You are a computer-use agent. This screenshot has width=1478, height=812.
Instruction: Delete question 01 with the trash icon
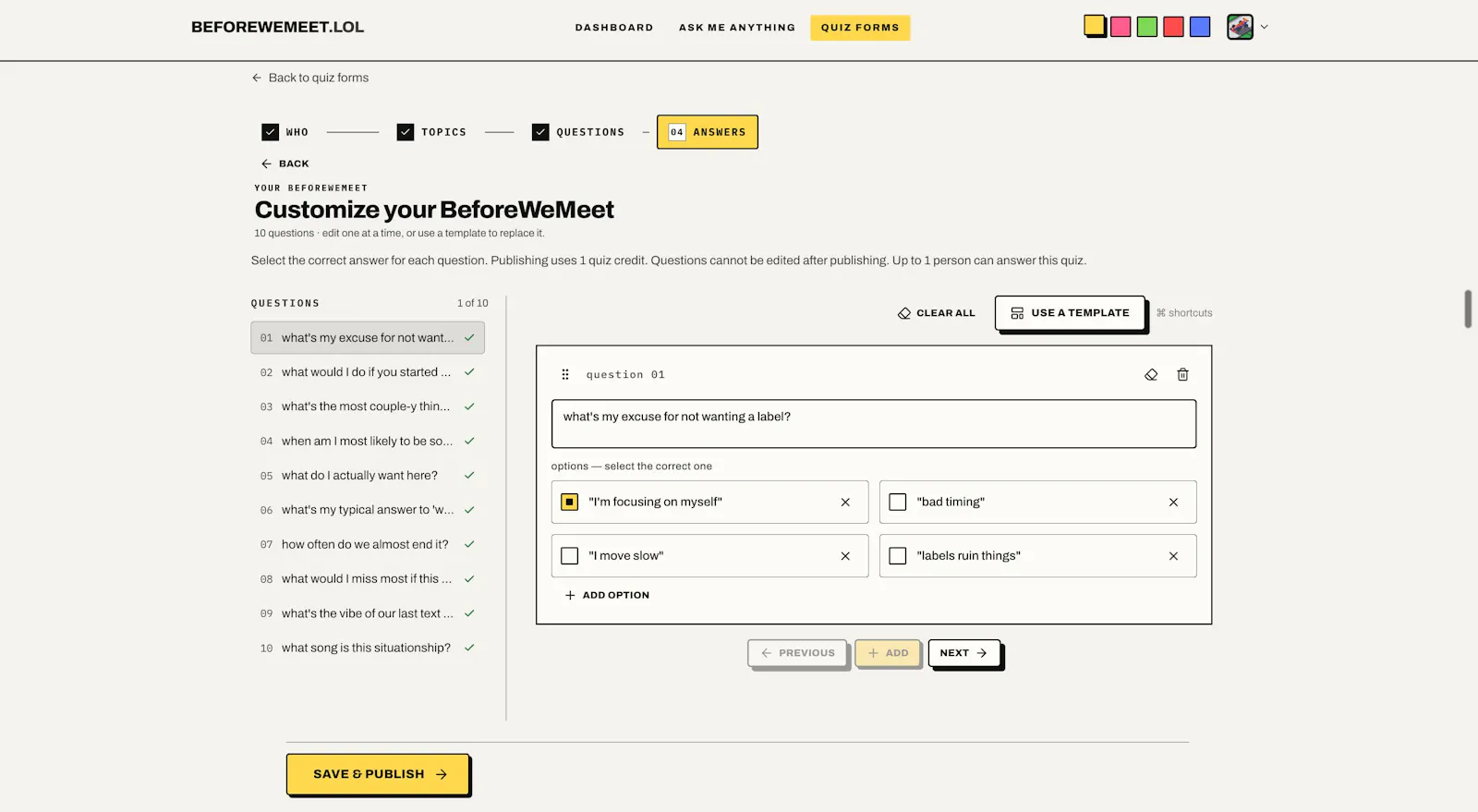coord(1182,374)
